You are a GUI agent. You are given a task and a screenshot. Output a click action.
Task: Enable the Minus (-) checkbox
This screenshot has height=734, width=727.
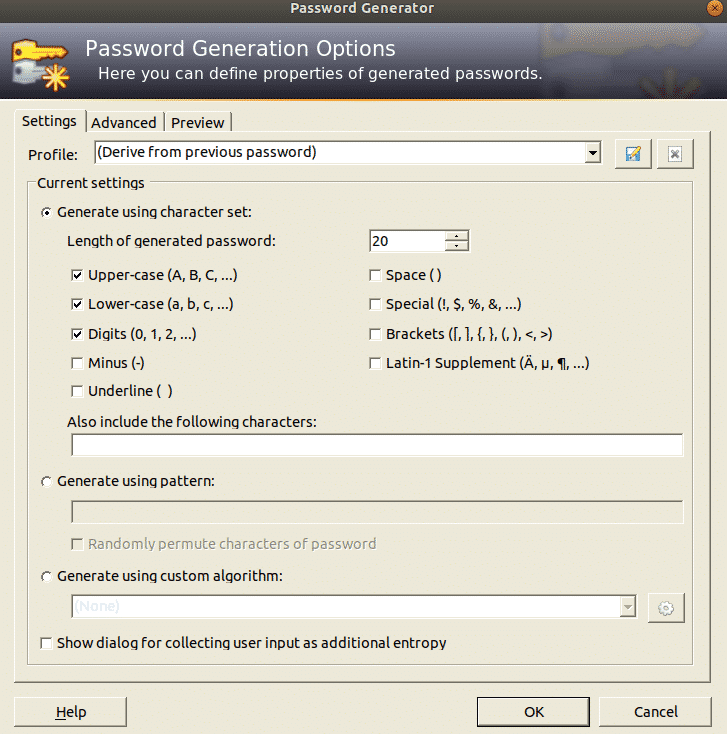click(78, 363)
